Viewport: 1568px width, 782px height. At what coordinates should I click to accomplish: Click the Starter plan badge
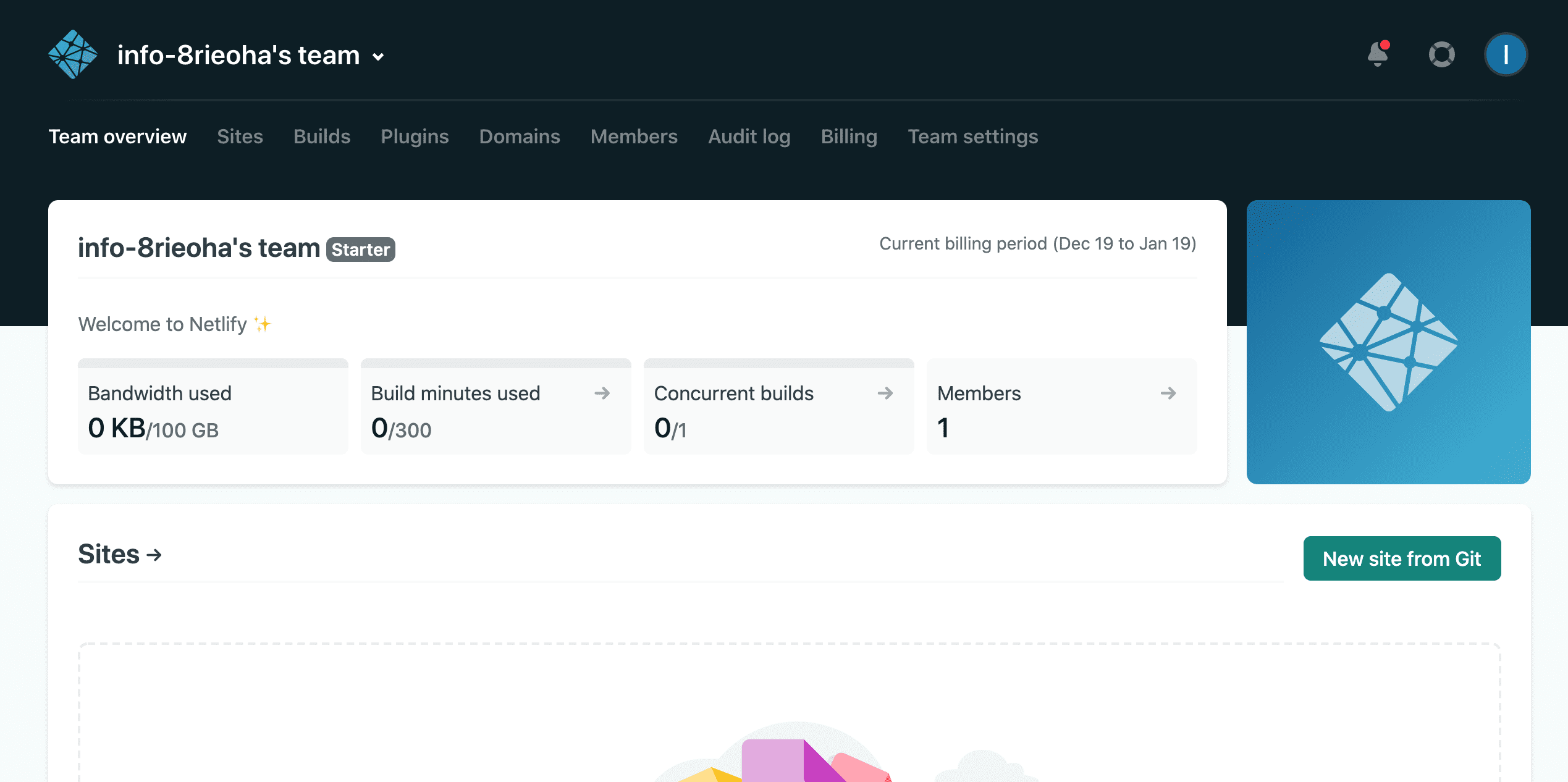coord(361,250)
